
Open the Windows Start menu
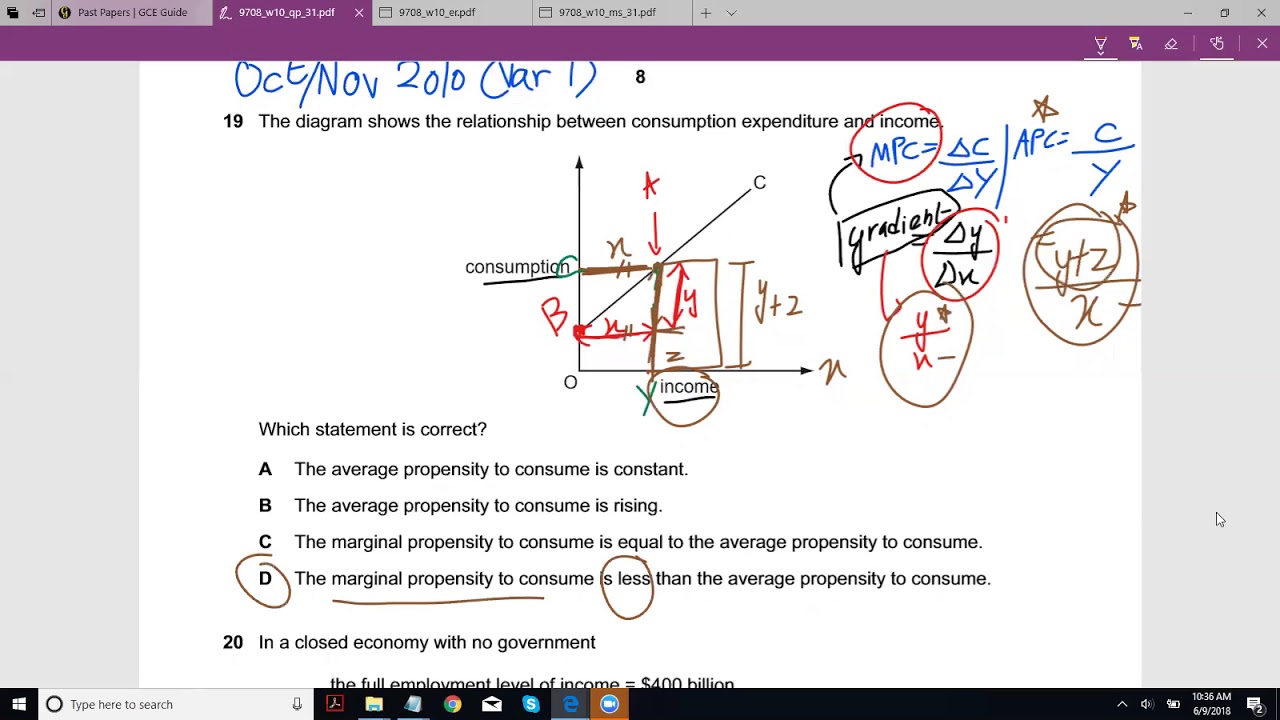click(19, 704)
